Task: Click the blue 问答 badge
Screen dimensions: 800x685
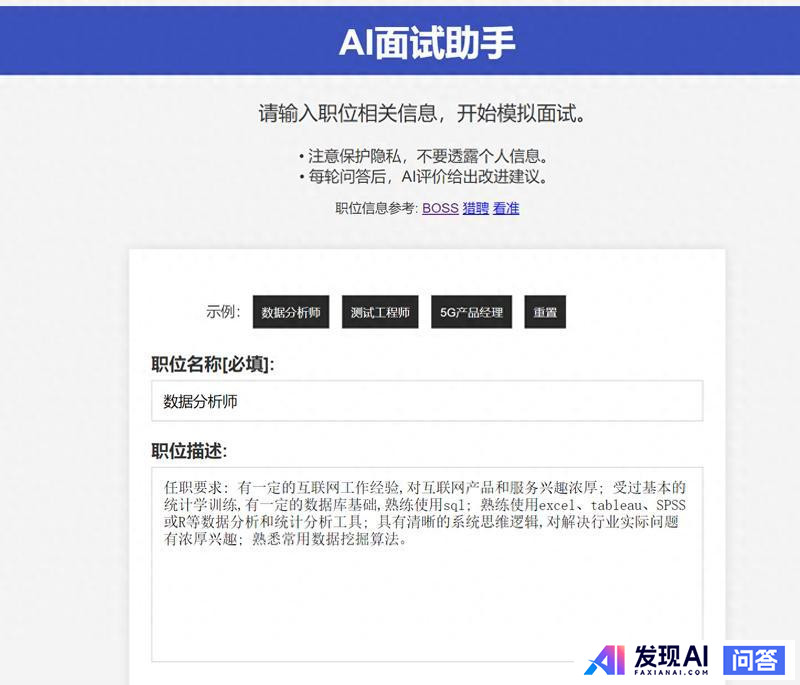Action: point(755,659)
